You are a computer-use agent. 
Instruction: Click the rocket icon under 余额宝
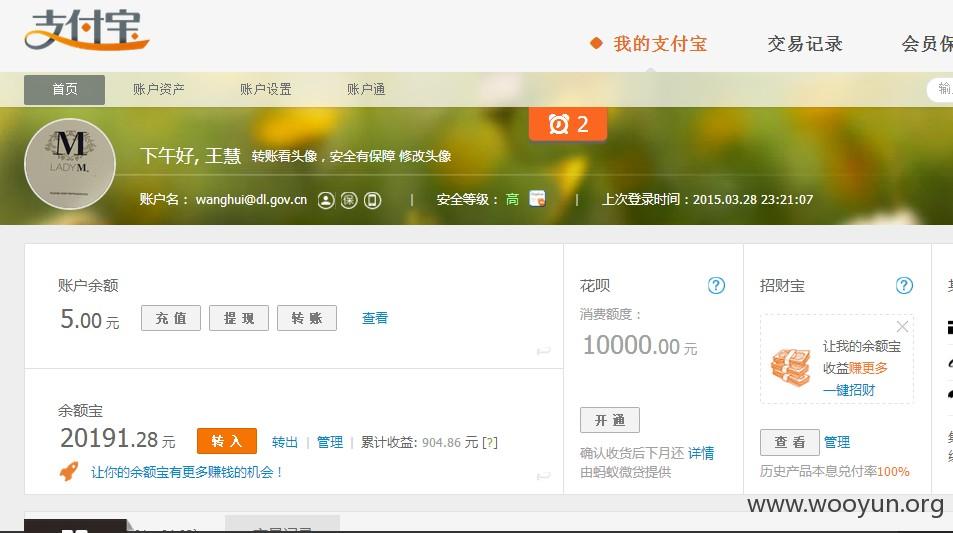(x=69, y=471)
